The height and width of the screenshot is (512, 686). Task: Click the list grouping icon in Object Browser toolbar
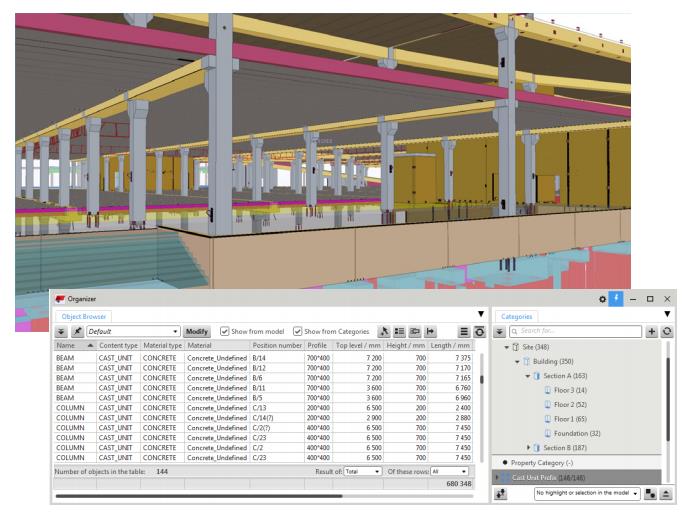point(399,332)
